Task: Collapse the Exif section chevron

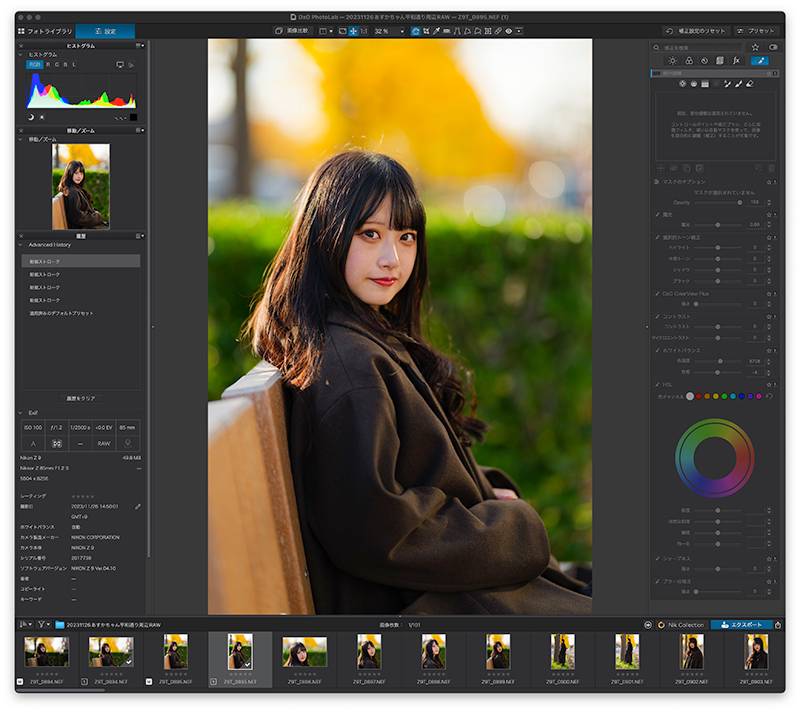Action: click(20, 413)
